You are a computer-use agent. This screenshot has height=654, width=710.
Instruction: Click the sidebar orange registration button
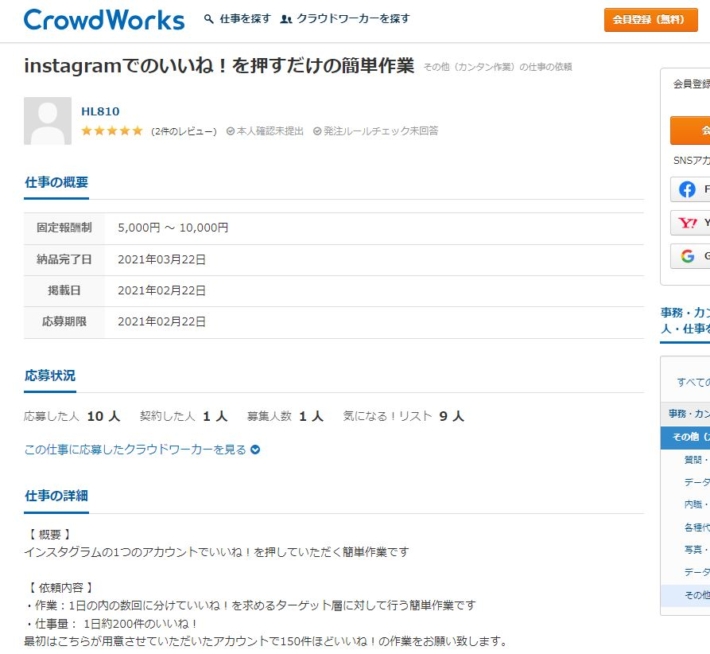tap(690, 130)
